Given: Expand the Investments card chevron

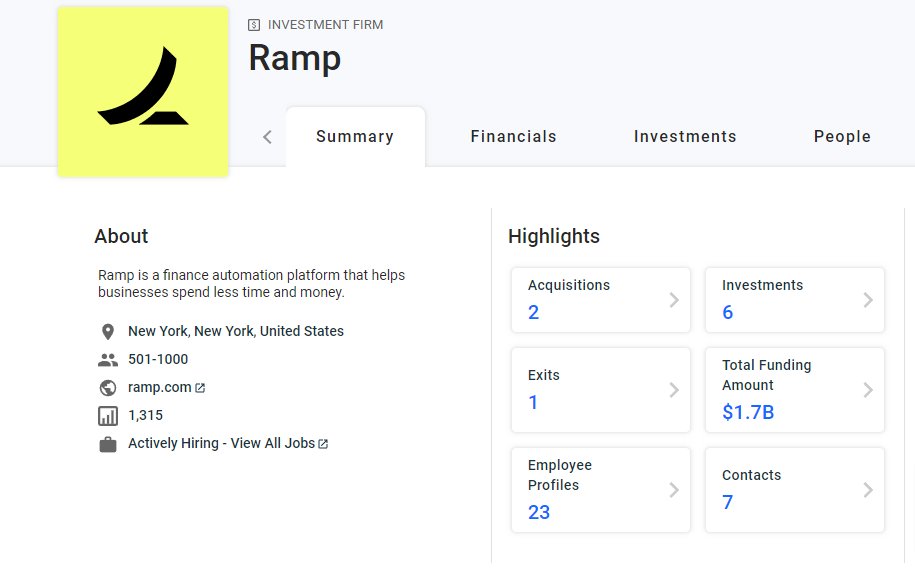Looking at the screenshot, I should click(x=868, y=300).
